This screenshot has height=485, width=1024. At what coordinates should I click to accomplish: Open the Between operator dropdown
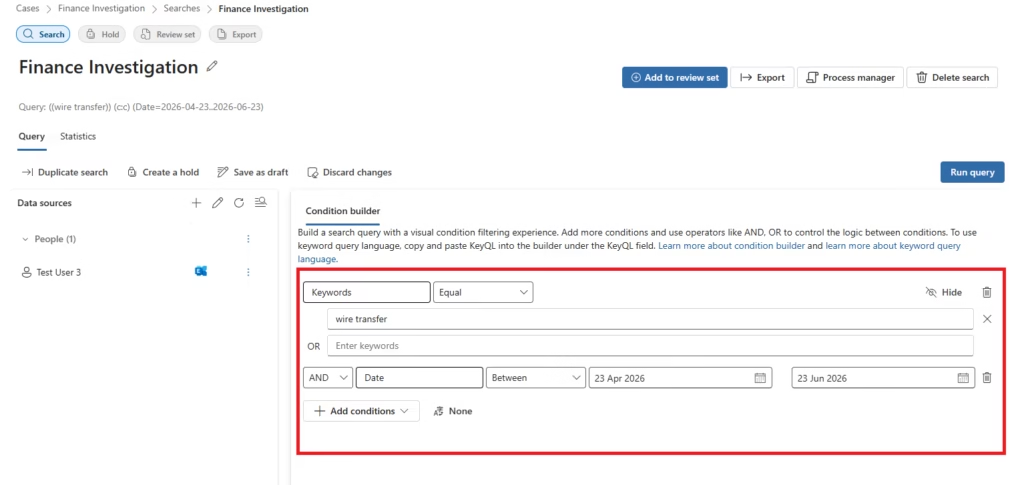click(x=536, y=378)
